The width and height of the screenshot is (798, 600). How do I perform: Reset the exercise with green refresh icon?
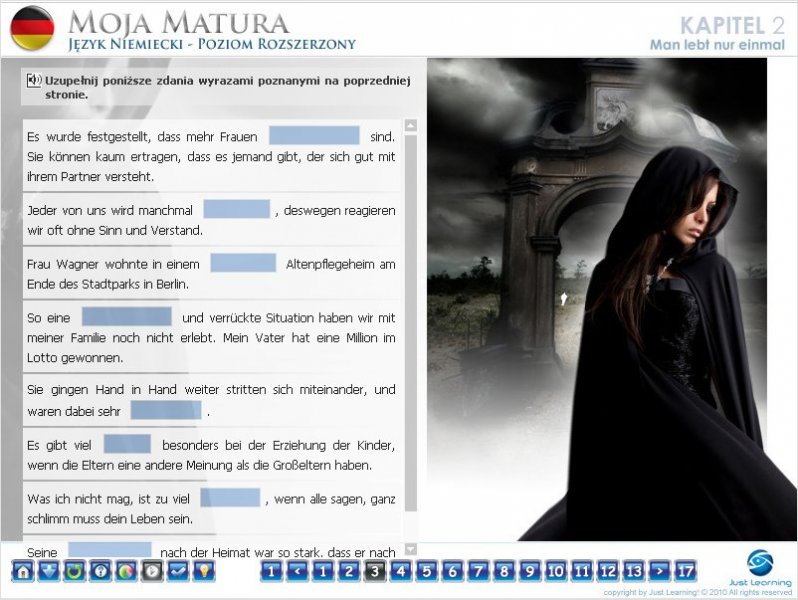pos(75,571)
